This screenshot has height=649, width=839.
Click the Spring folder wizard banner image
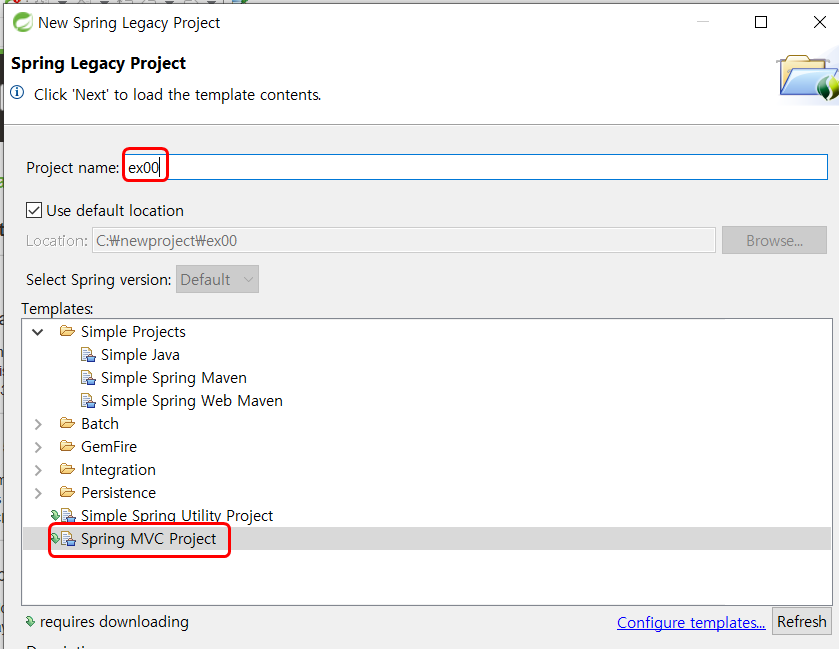(x=807, y=77)
